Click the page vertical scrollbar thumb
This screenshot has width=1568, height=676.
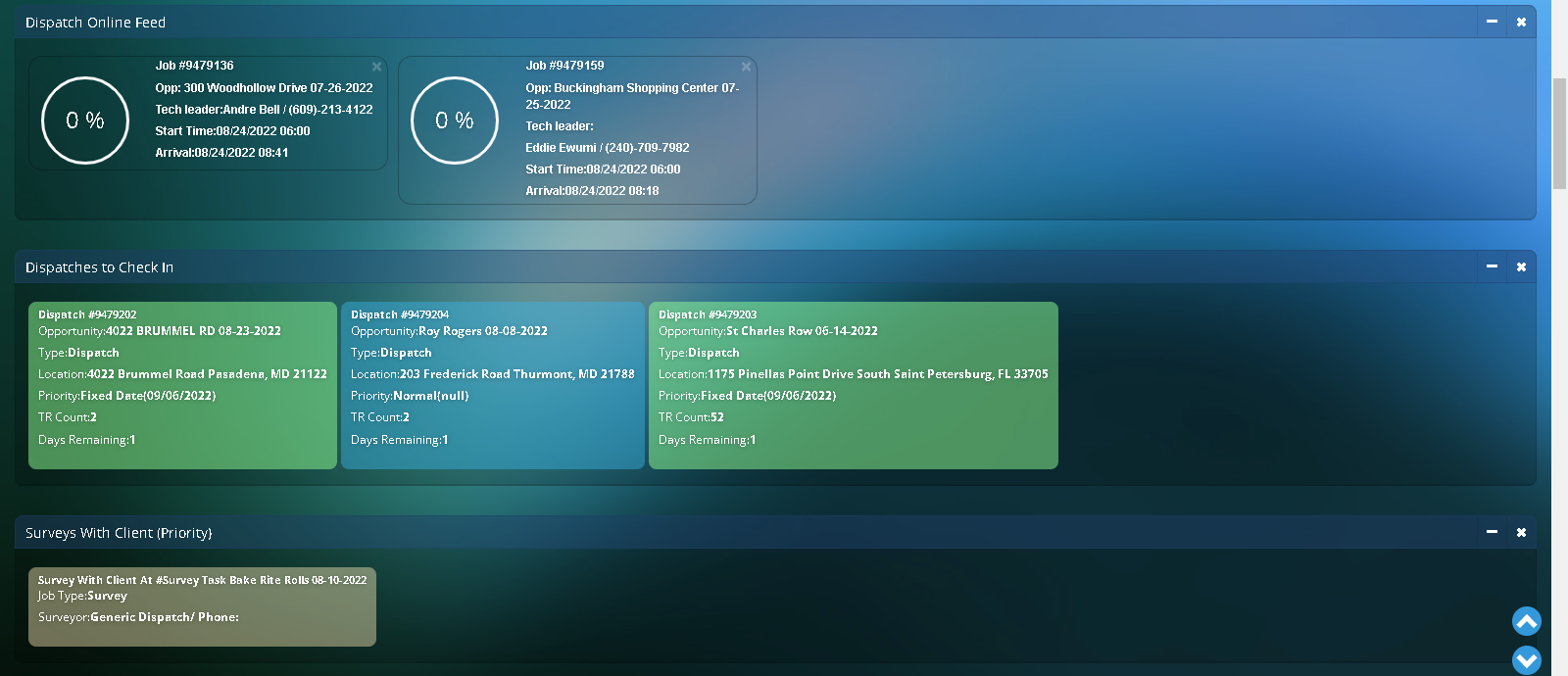coord(1559,133)
